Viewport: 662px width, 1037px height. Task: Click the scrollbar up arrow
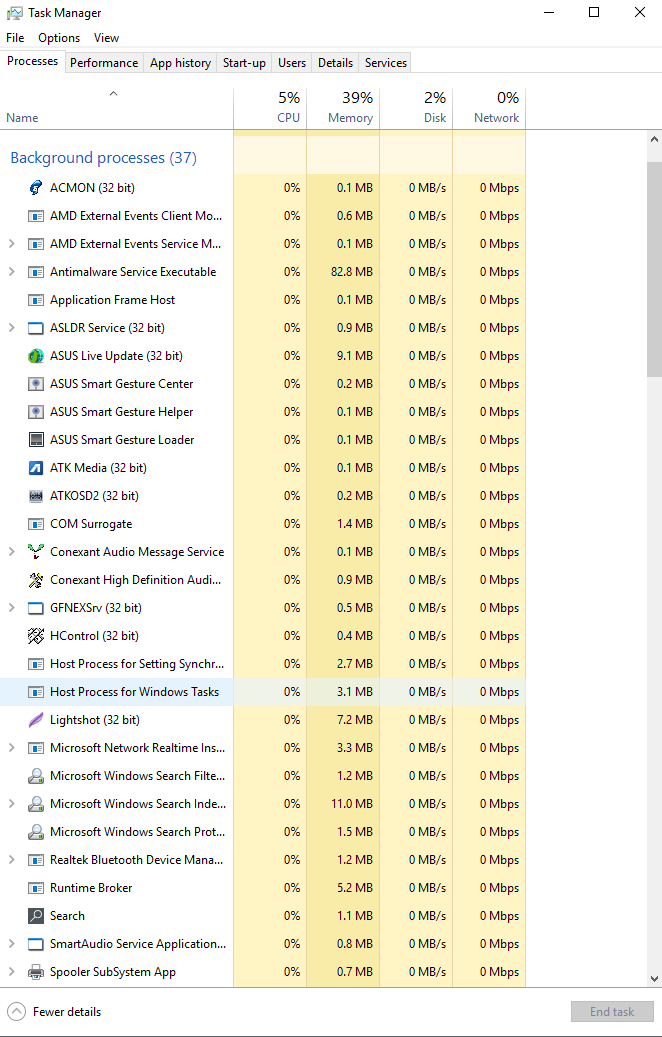click(x=654, y=140)
